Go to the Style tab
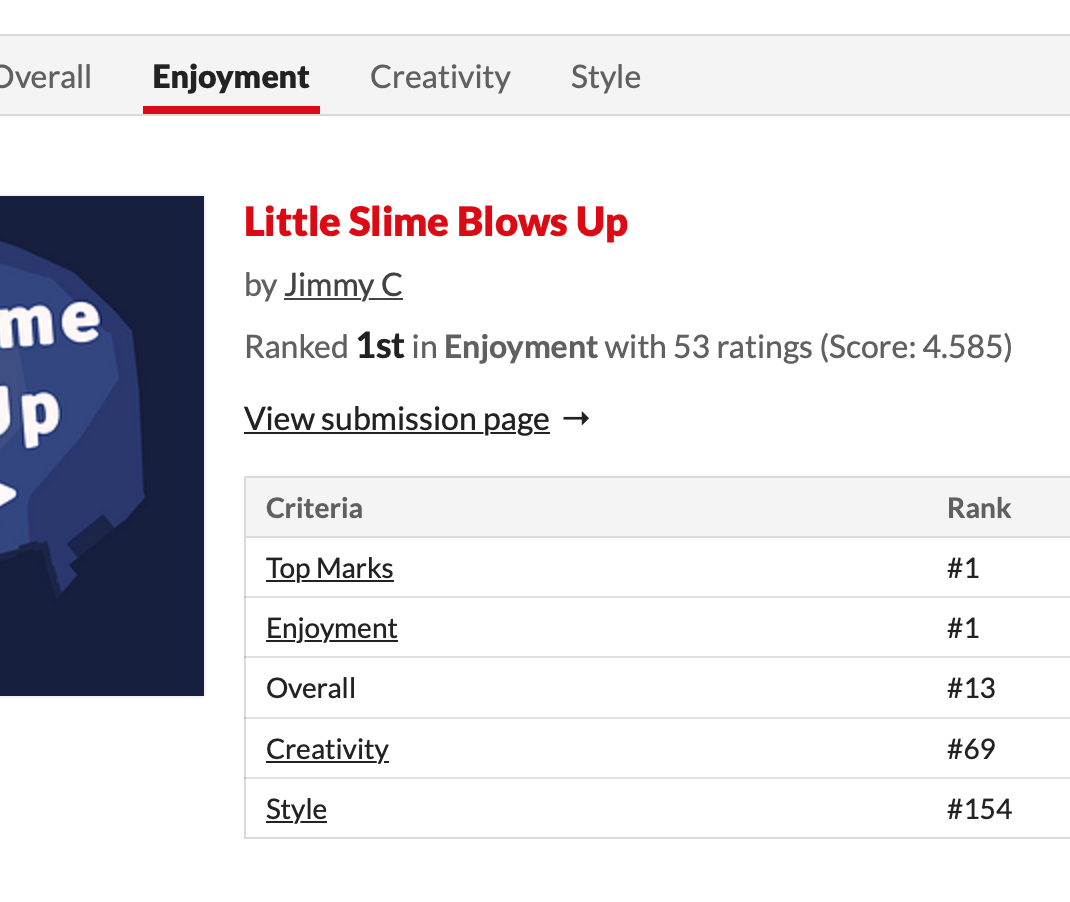The height and width of the screenshot is (902, 1070). 605,77
